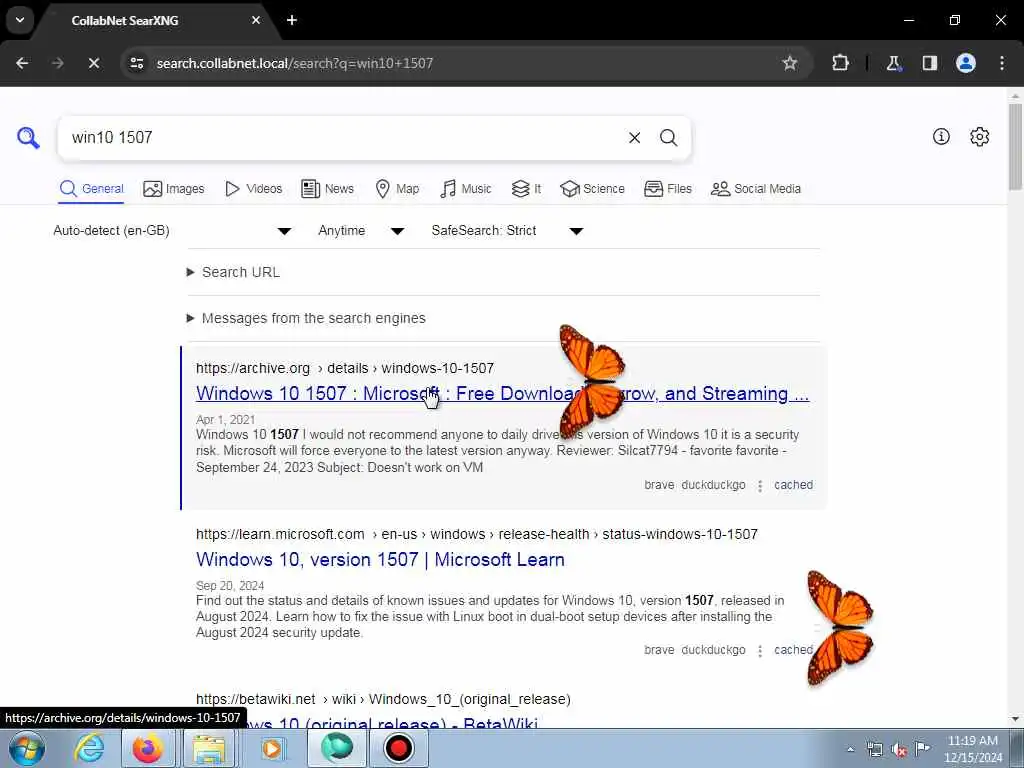Click the SearXNG magnifier logo

[28, 138]
